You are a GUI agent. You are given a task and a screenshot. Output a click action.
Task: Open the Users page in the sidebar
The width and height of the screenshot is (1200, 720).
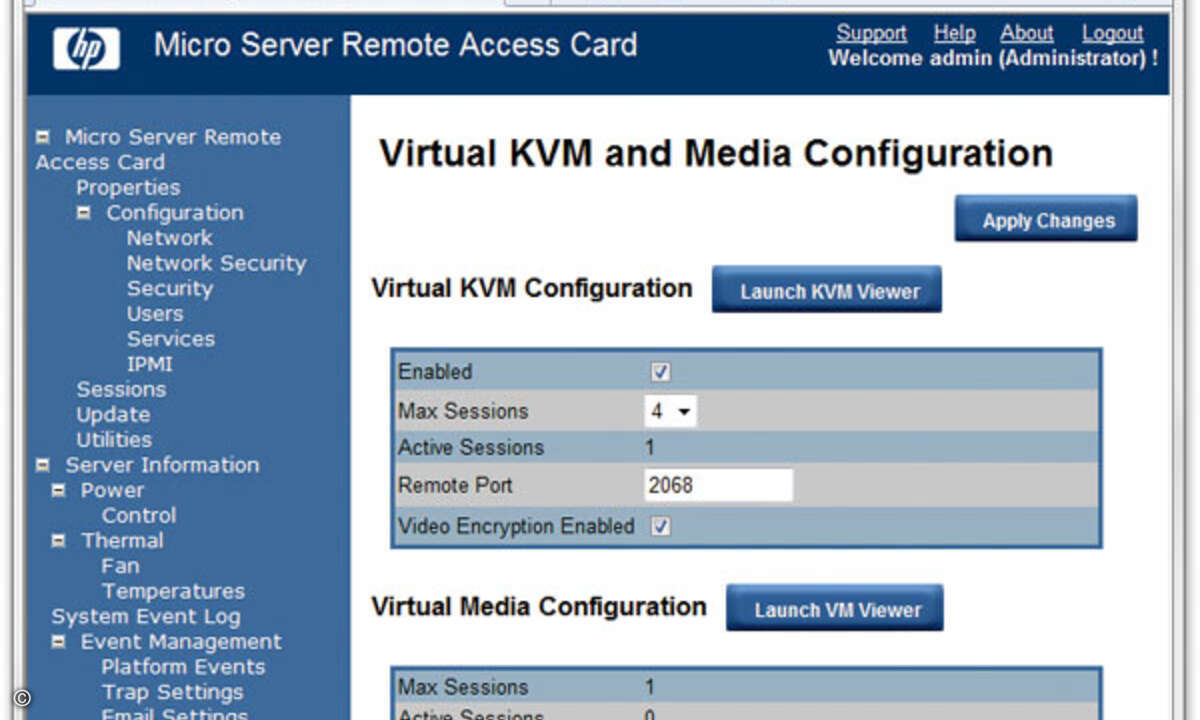tap(154, 314)
